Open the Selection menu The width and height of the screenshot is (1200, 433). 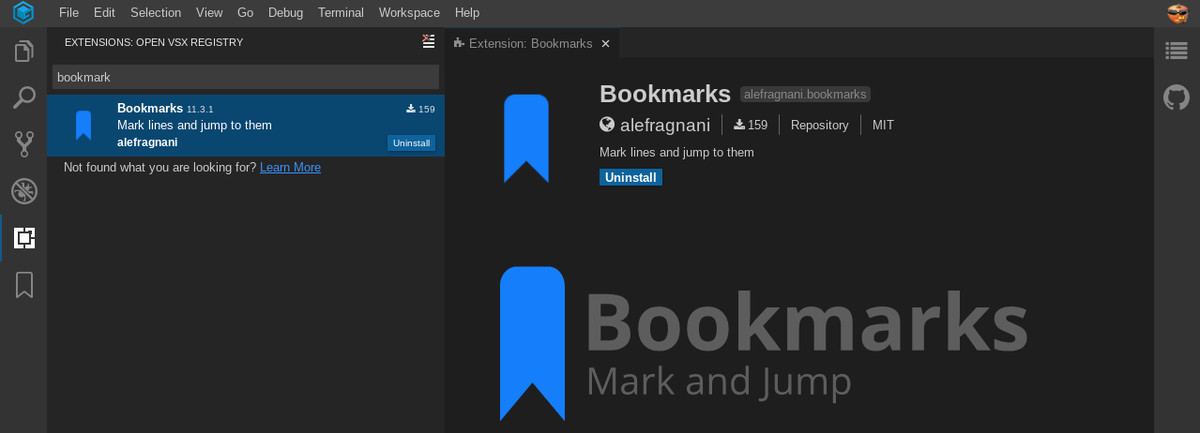[x=156, y=13]
